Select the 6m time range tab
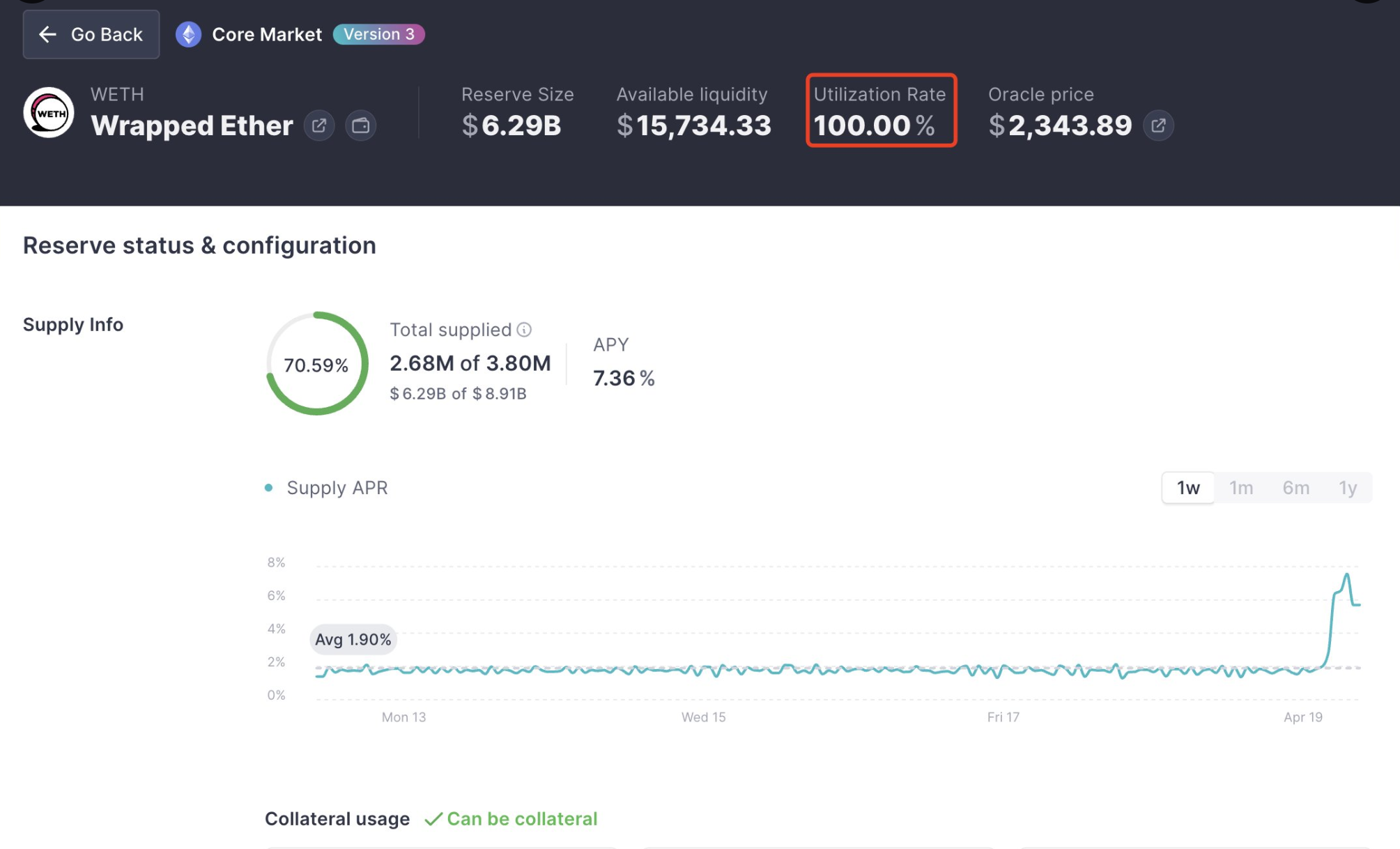1400x849 pixels. tap(1295, 488)
